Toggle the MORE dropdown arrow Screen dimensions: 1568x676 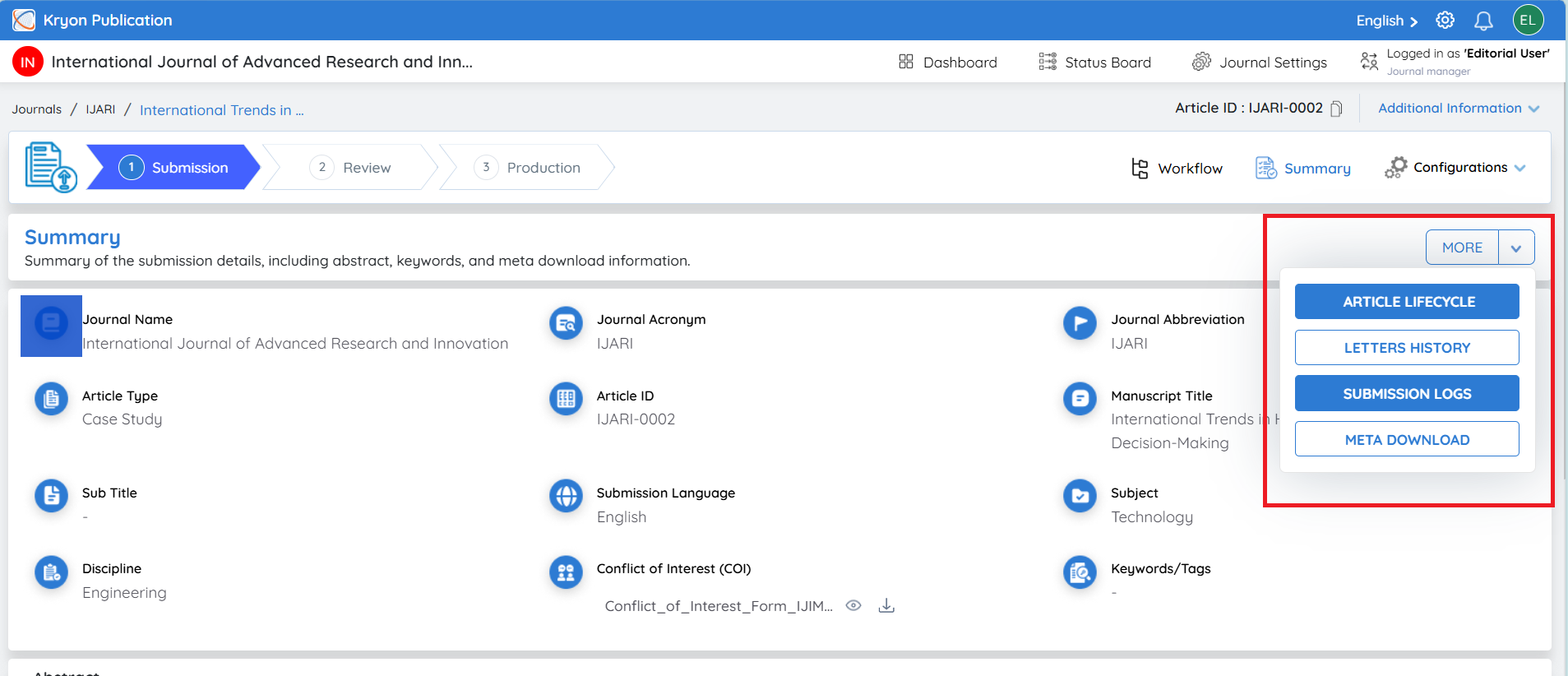tap(1516, 248)
